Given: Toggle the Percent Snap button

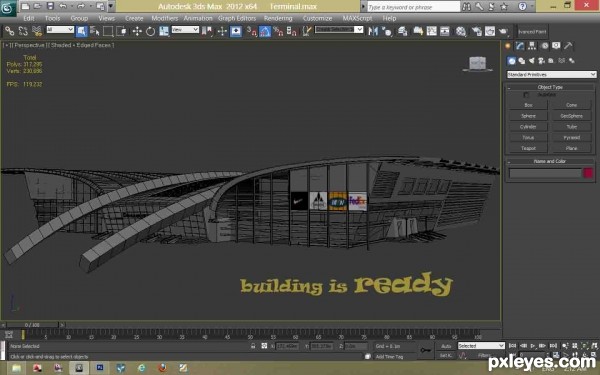Looking at the screenshot, I should click(278, 31).
